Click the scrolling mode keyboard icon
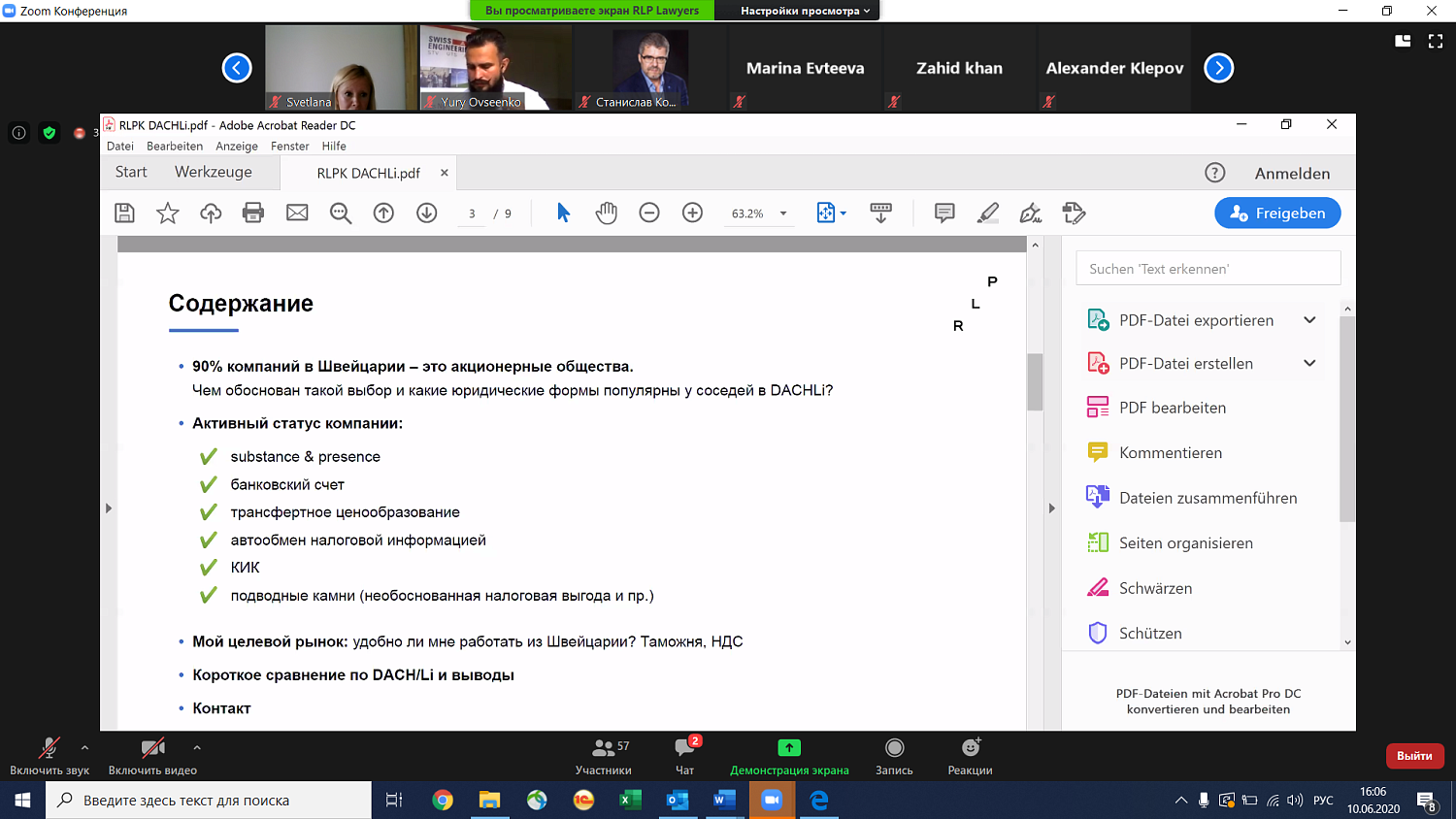Viewport: 1456px width, 819px height. pyautogui.click(x=881, y=213)
